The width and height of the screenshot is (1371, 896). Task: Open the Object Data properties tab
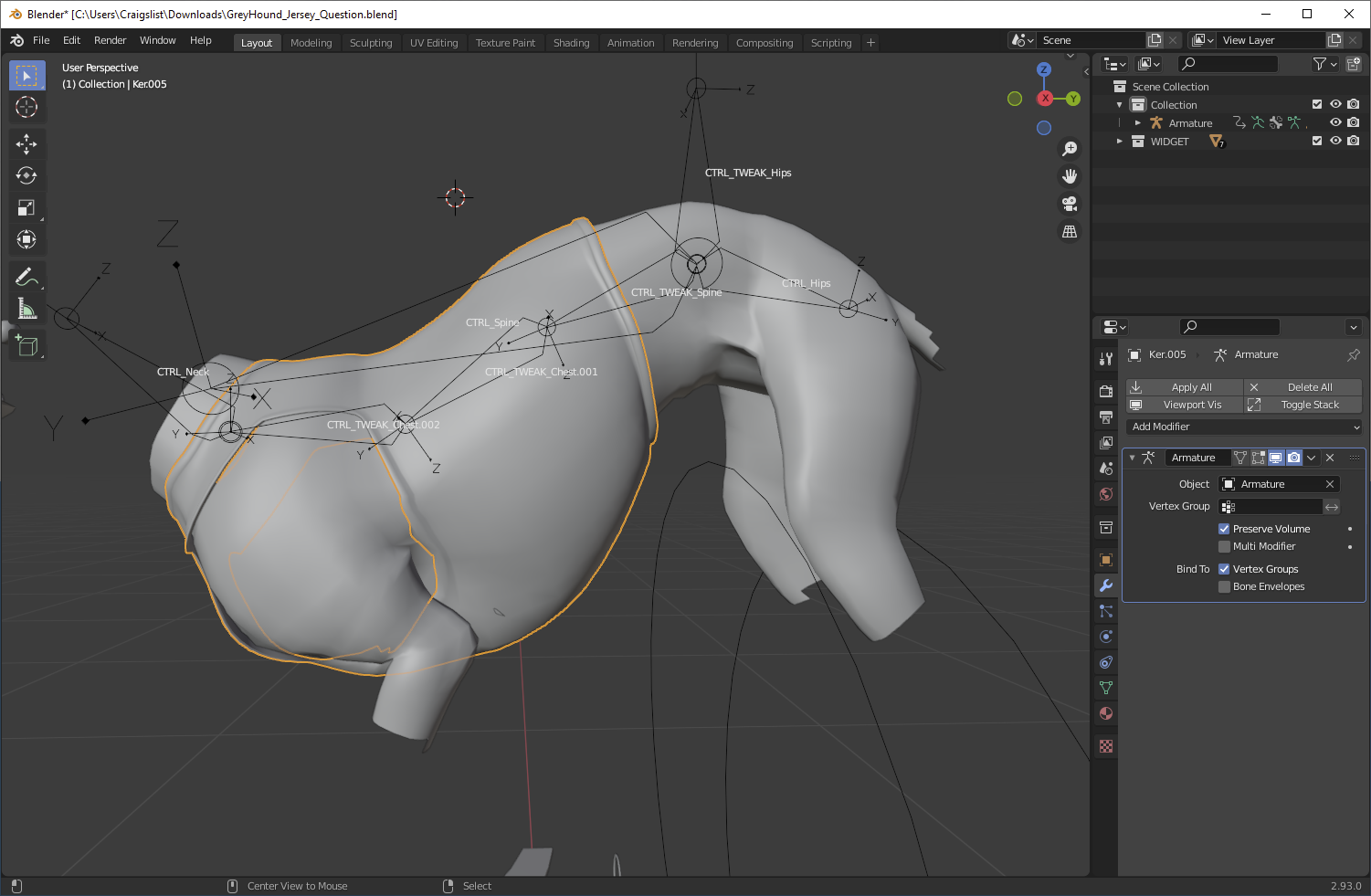(x=1106, y=688)
